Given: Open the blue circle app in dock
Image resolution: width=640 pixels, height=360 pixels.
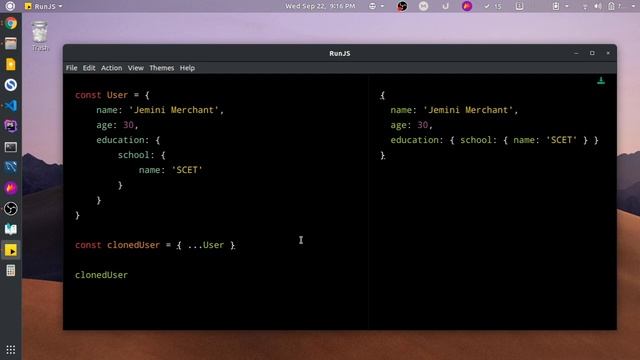Looking at the screenshot, I should pyautogui.click(x=11, y=84).
